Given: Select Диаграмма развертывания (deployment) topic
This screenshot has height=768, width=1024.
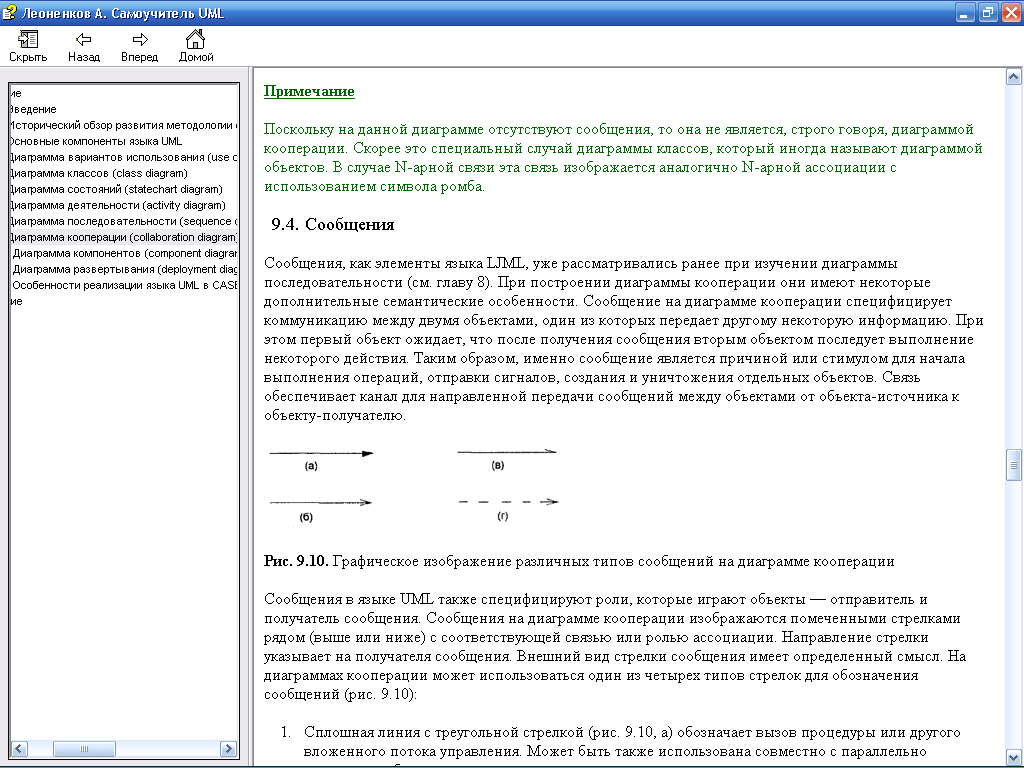Looking at the screenshot, I should pyautogui.click(x=125, y=269).
